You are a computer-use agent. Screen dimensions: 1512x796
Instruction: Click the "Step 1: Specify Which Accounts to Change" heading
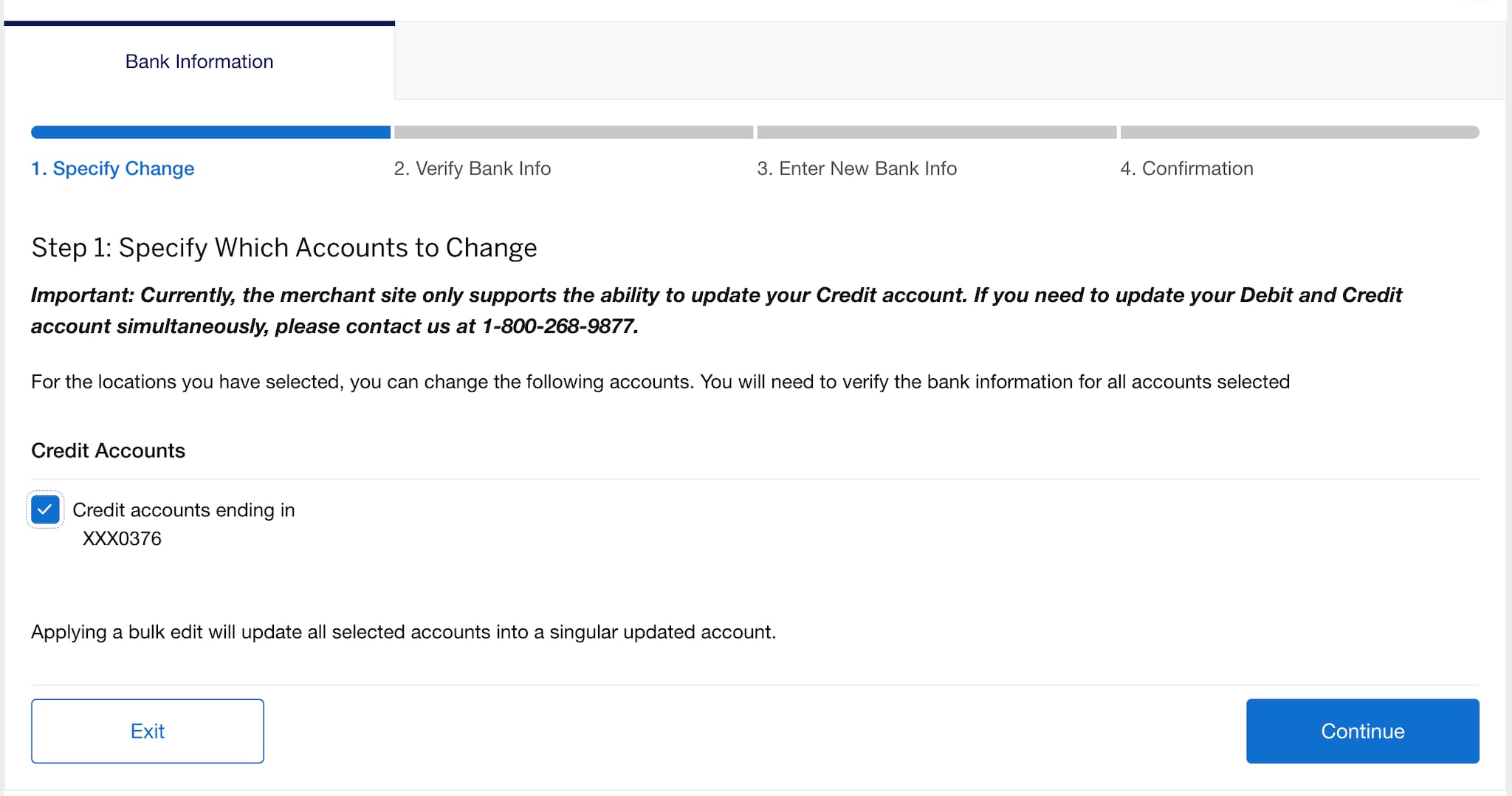tap(283, 247)
